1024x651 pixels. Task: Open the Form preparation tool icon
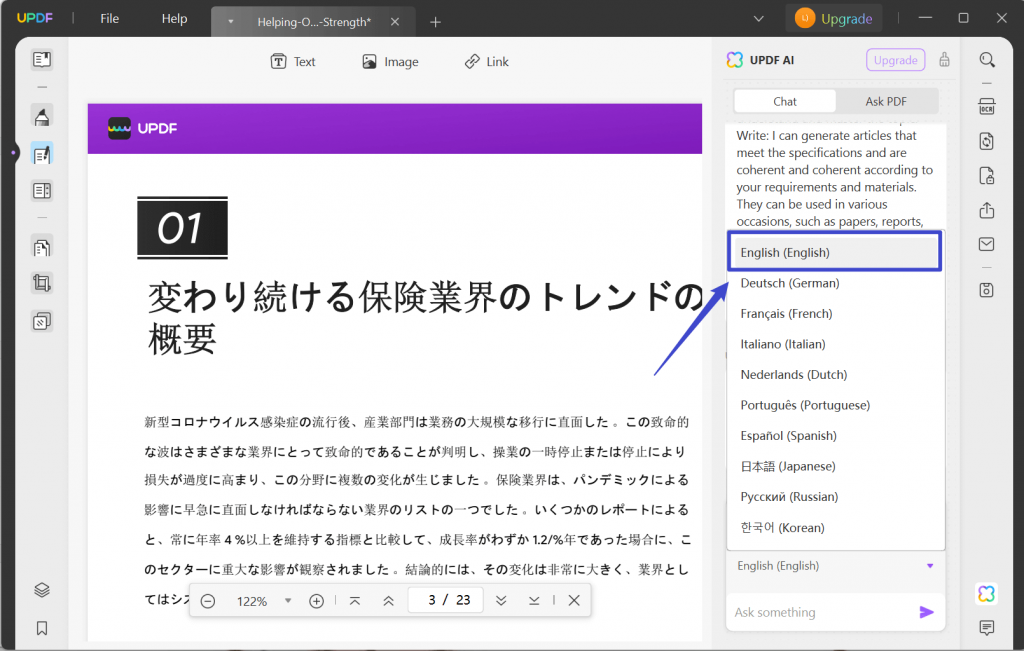(42, 191)
